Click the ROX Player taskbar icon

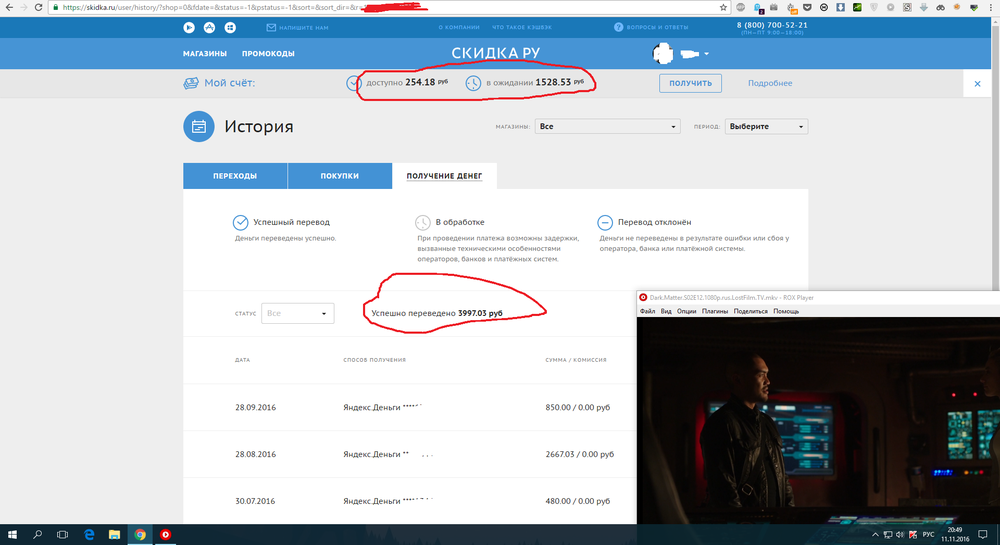[x=165, y=535]
